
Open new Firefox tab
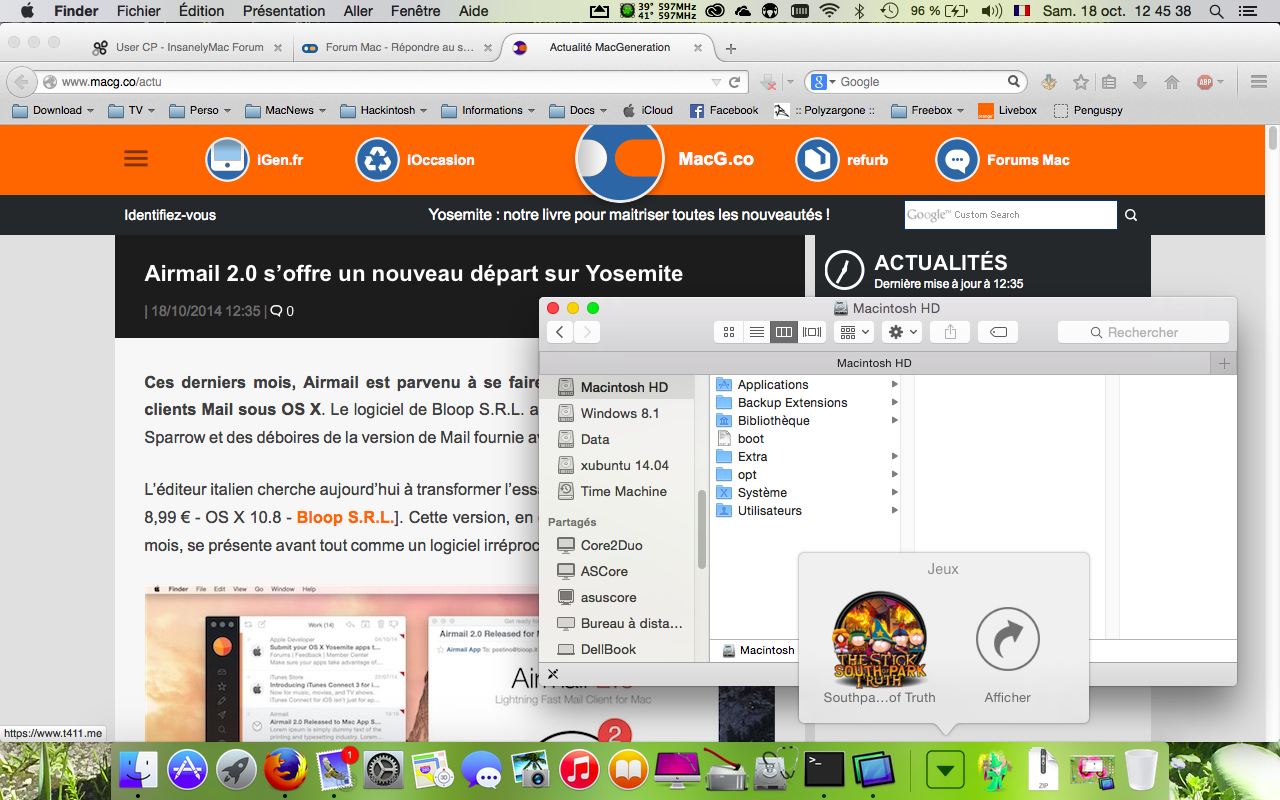click(731, 48)
